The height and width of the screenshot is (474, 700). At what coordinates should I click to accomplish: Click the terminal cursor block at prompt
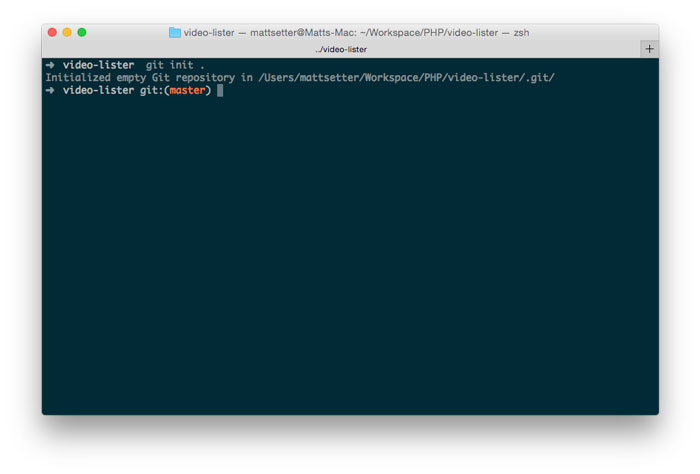[x=220, y=90]
